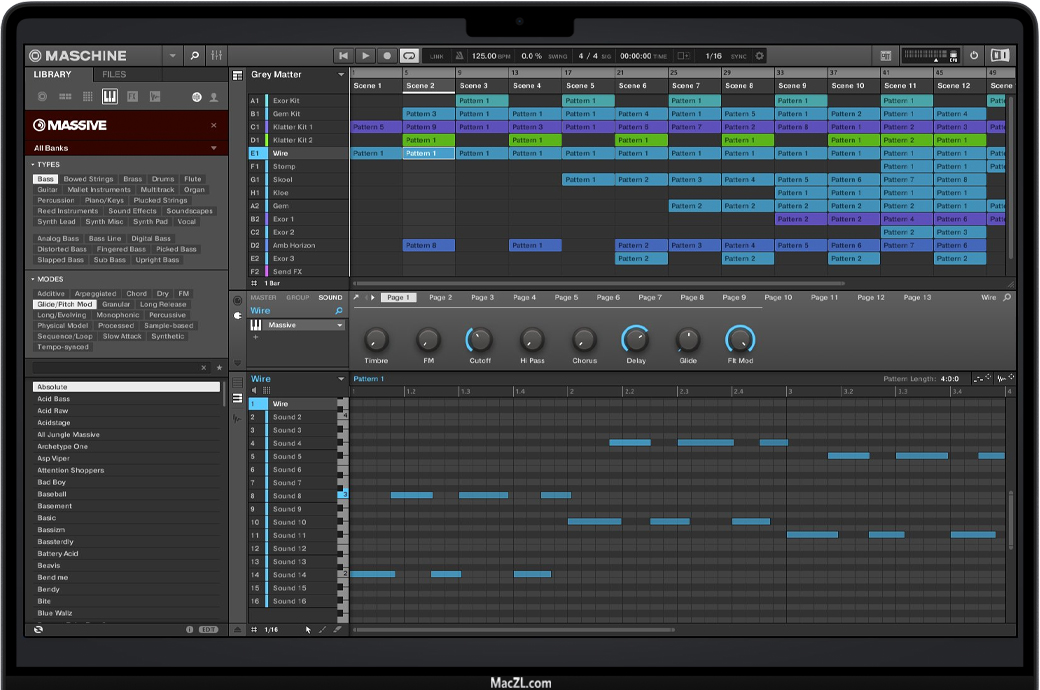This screenshot has height=690, width=1040.
Task: Open the Massive plug-in slot dropdown
Action: click(340, 325)
